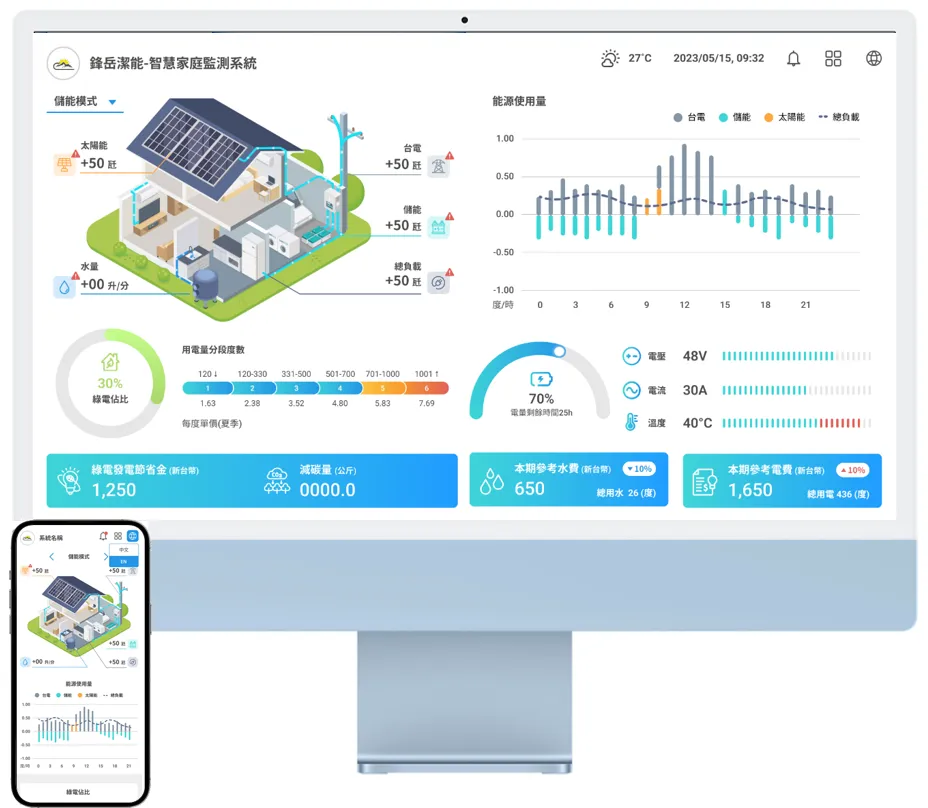Click the solar panel 太陽能 icon
The width and height of the screenshot is (928, 808).
(64, 164)
